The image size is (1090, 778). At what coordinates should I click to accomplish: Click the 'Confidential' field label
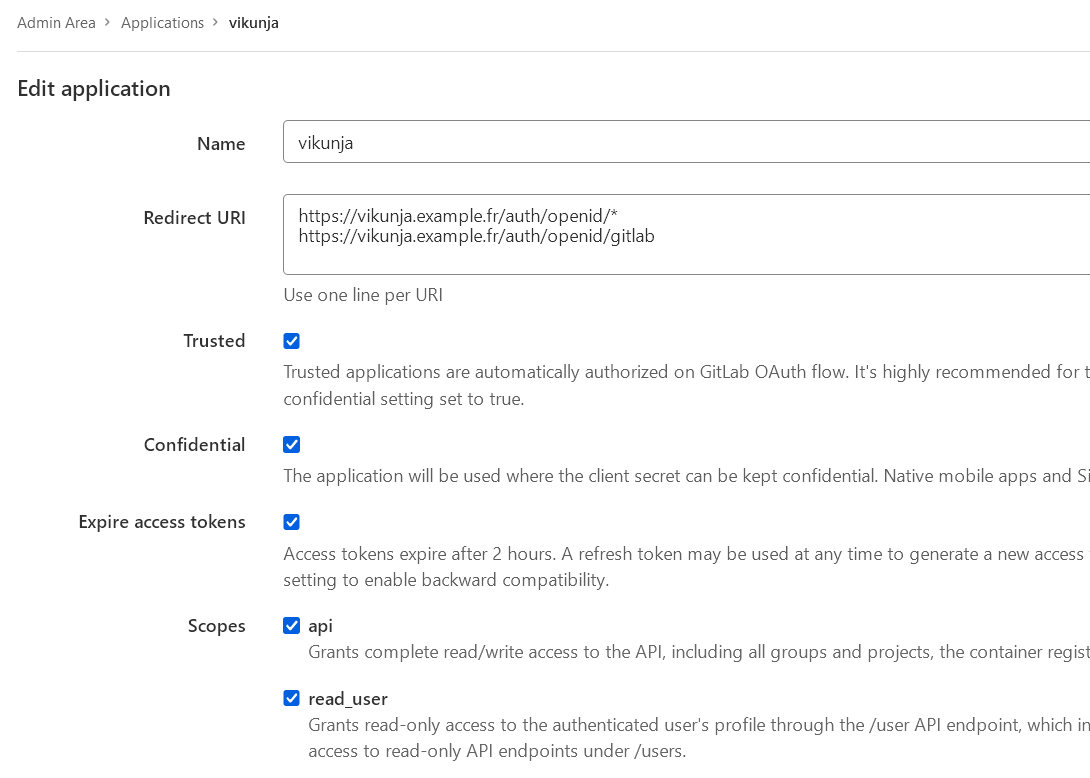[195, 445]
